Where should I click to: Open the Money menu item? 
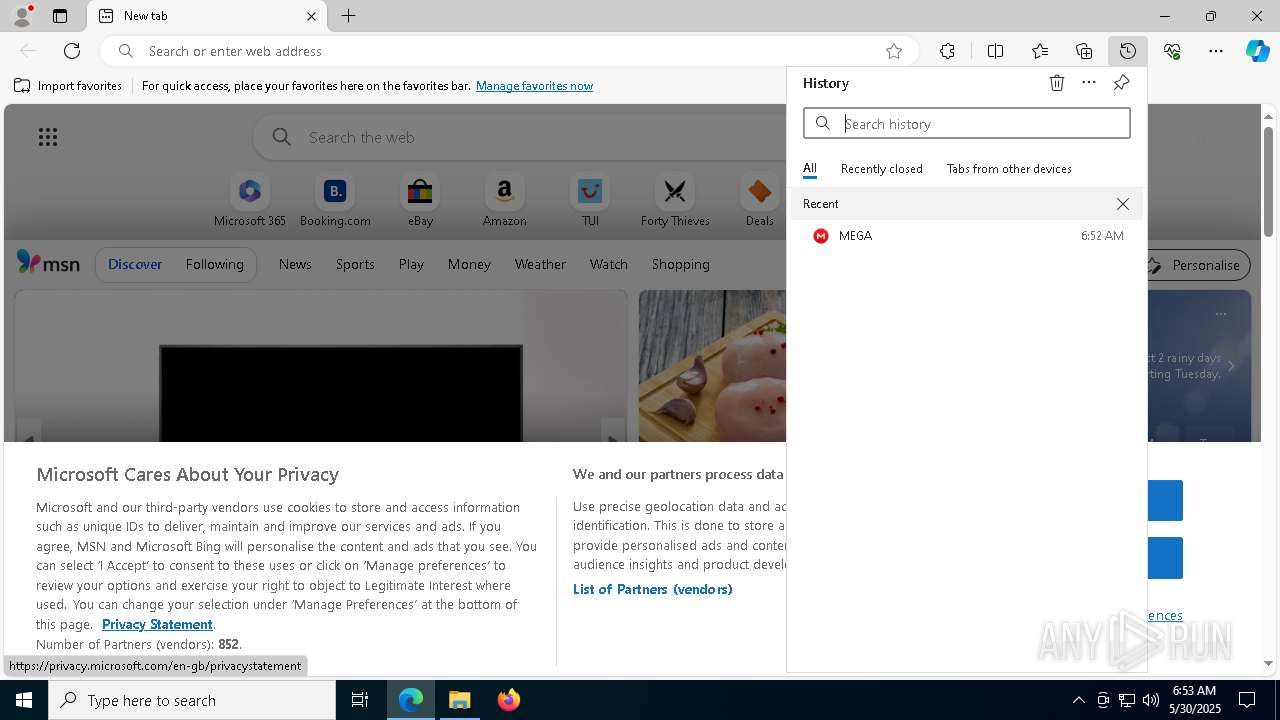click(469, 264)
